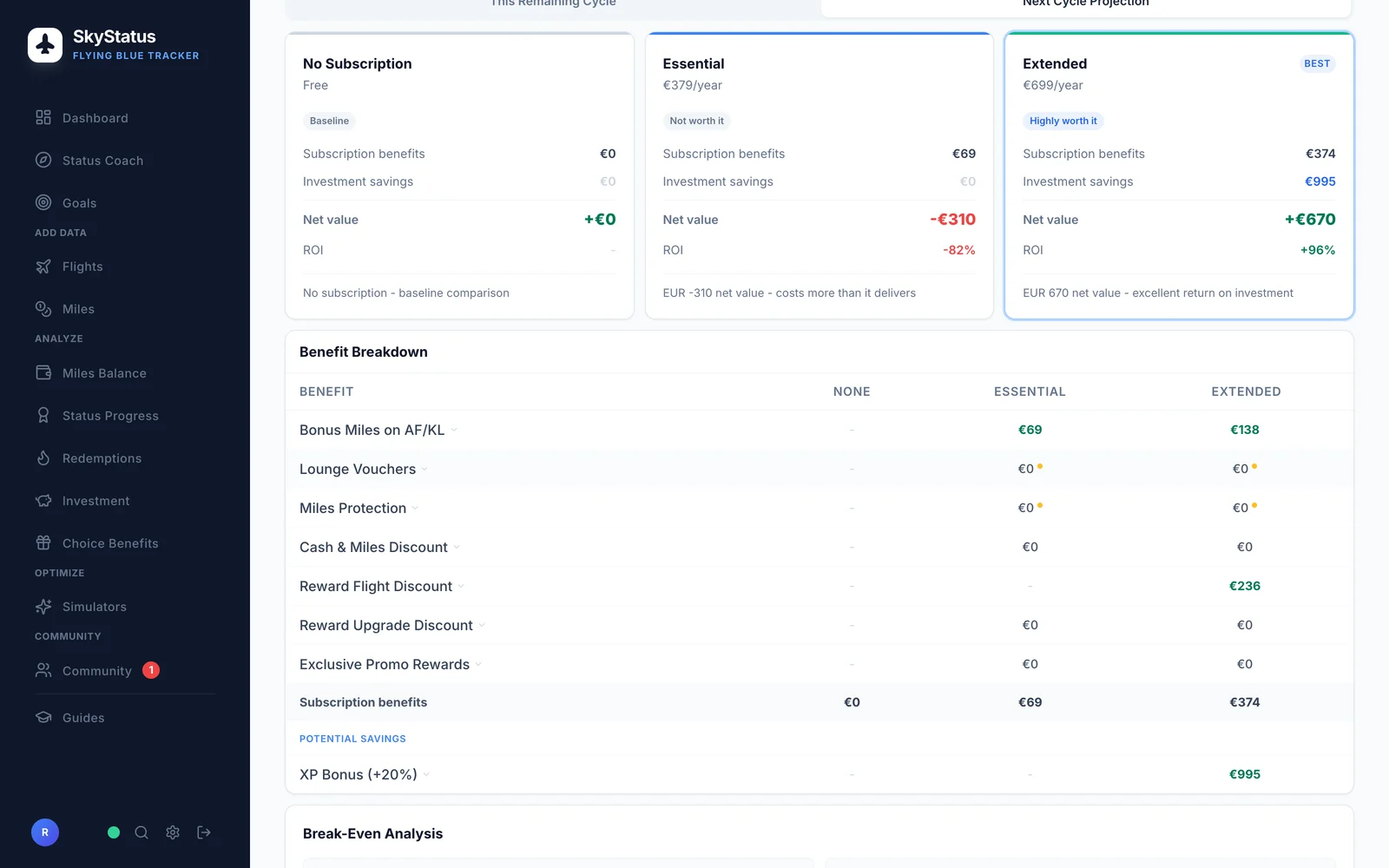Expand the XP Bonus (+20%) row
This screenshot has width=1389, height=868.
click(x=426, y=775)
